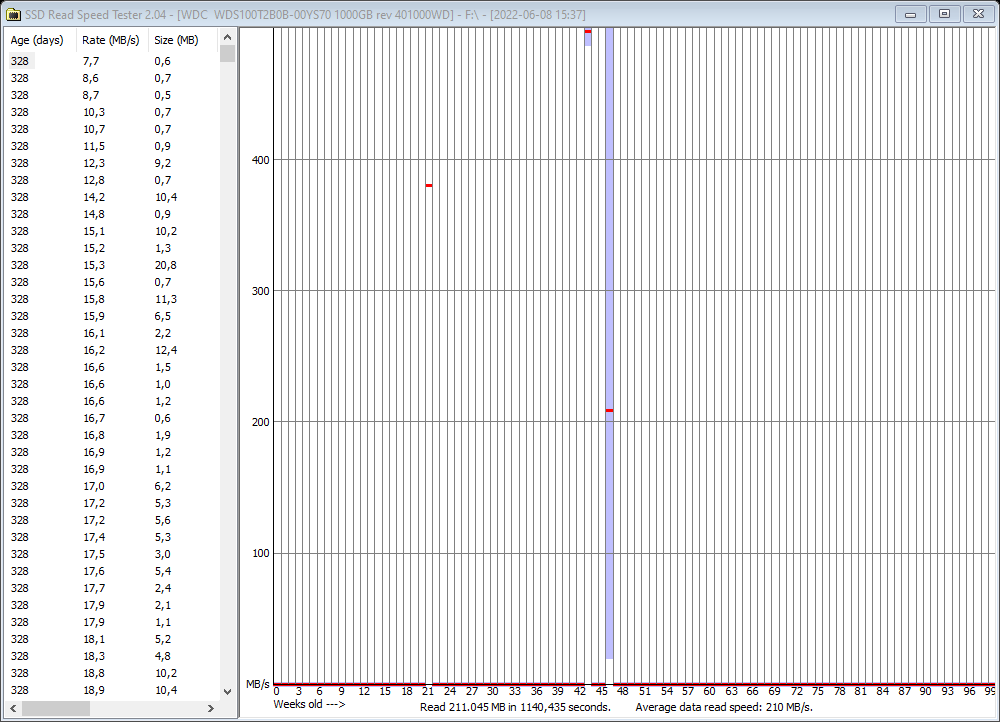1000x722 pixels.
Task: Select the row with size 20,8
Action: pyautogui.click(x=112, y=265)
